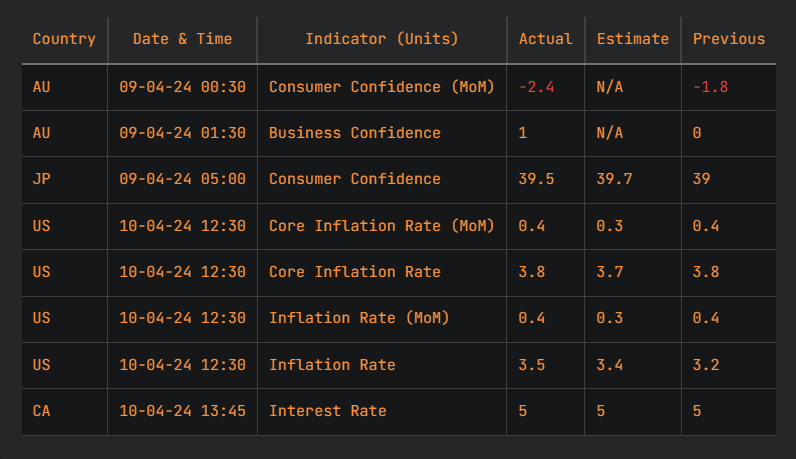Click the previous value 39 in JP row

pos(702,179)
